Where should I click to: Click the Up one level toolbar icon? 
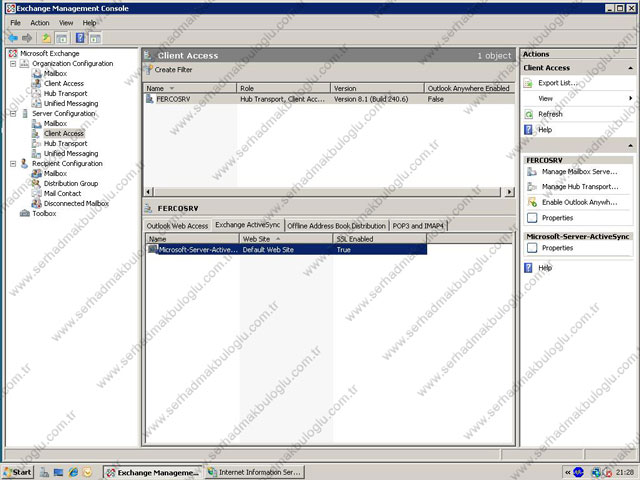47,38
